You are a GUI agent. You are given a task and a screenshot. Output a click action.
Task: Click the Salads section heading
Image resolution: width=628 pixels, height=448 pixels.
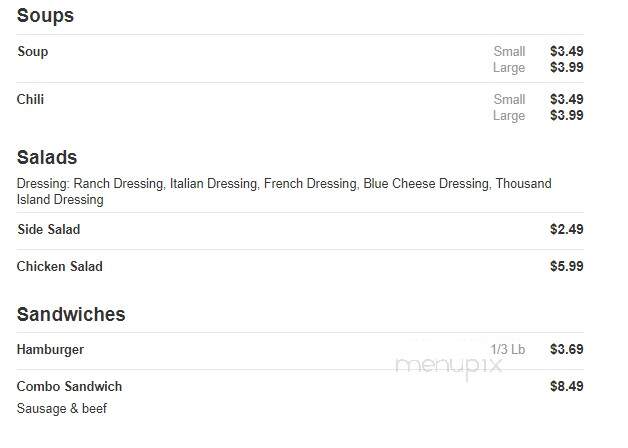(47, 157)
